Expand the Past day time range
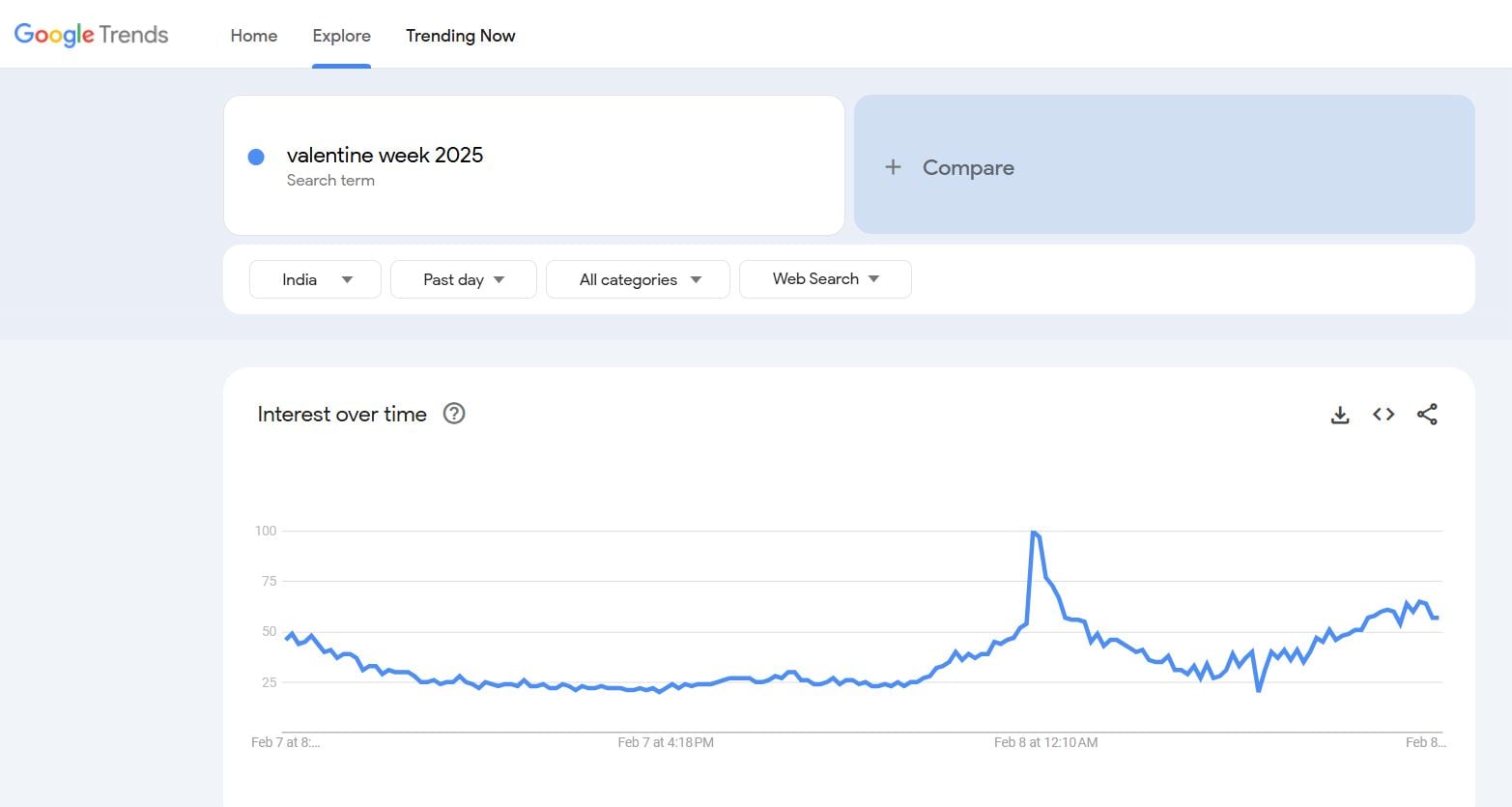1512x807 pixels. coord(463,279)
